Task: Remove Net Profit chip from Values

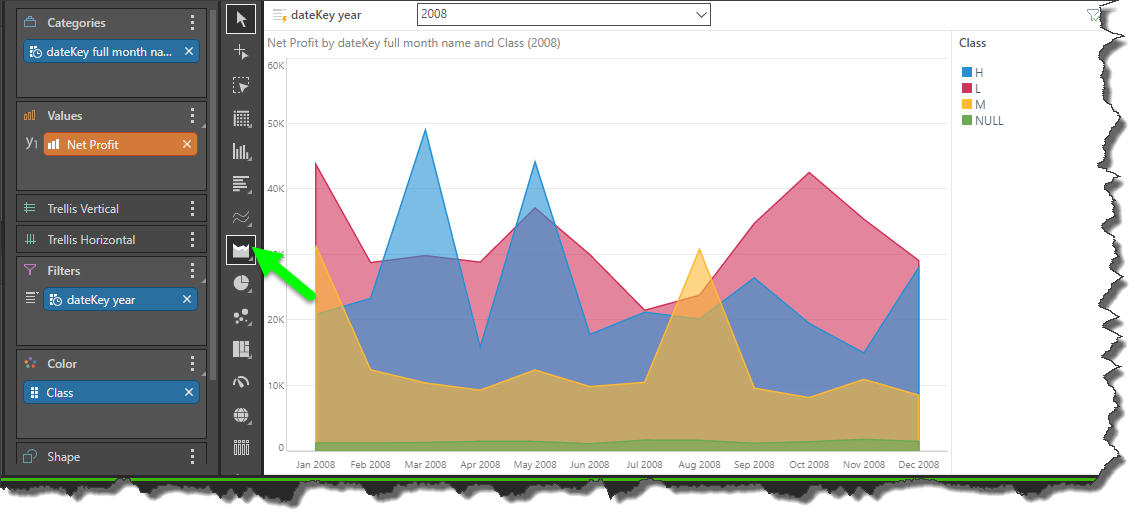Action: pos(187,145)
